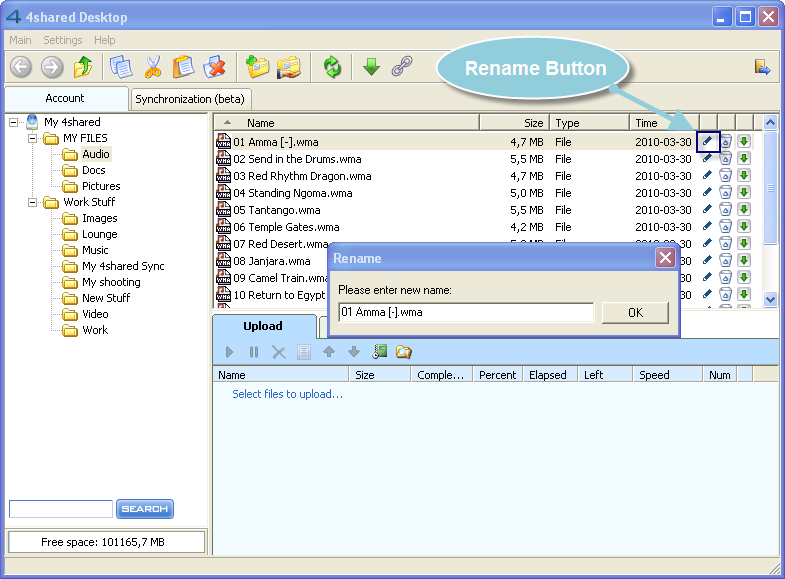Click rename pencil for 02 Send in the Drums

707,159
